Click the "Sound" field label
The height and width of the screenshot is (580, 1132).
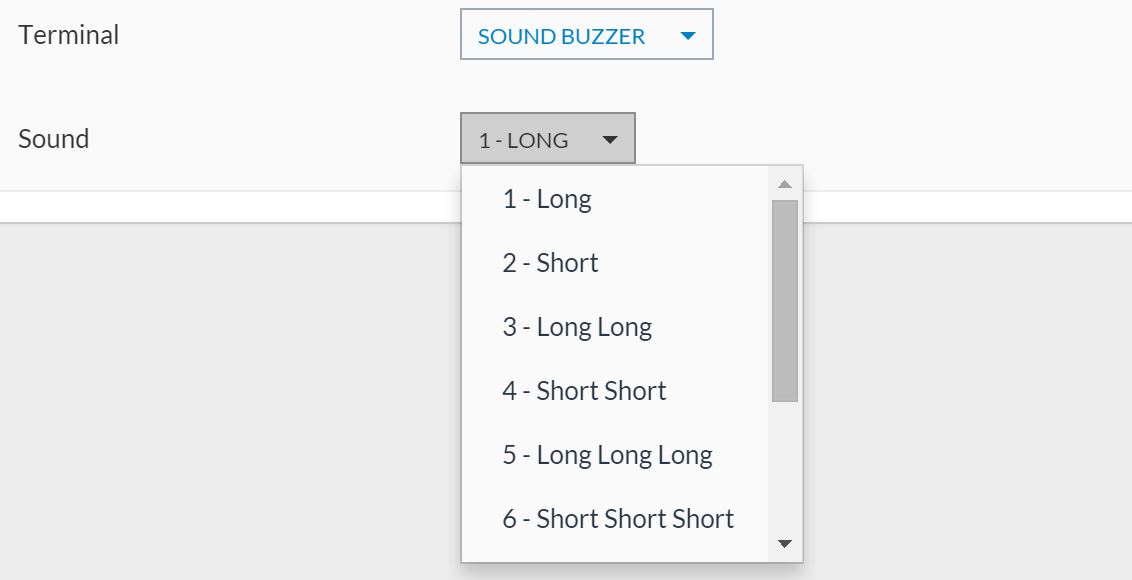[x=54, y=139]
